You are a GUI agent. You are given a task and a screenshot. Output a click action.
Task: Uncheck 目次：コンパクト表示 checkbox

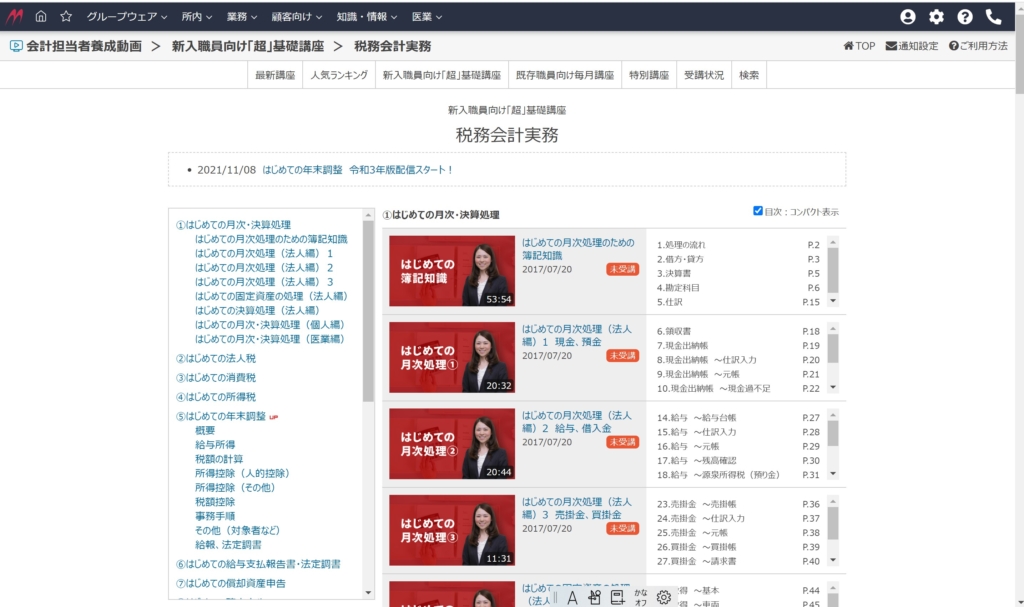[758, 211]
